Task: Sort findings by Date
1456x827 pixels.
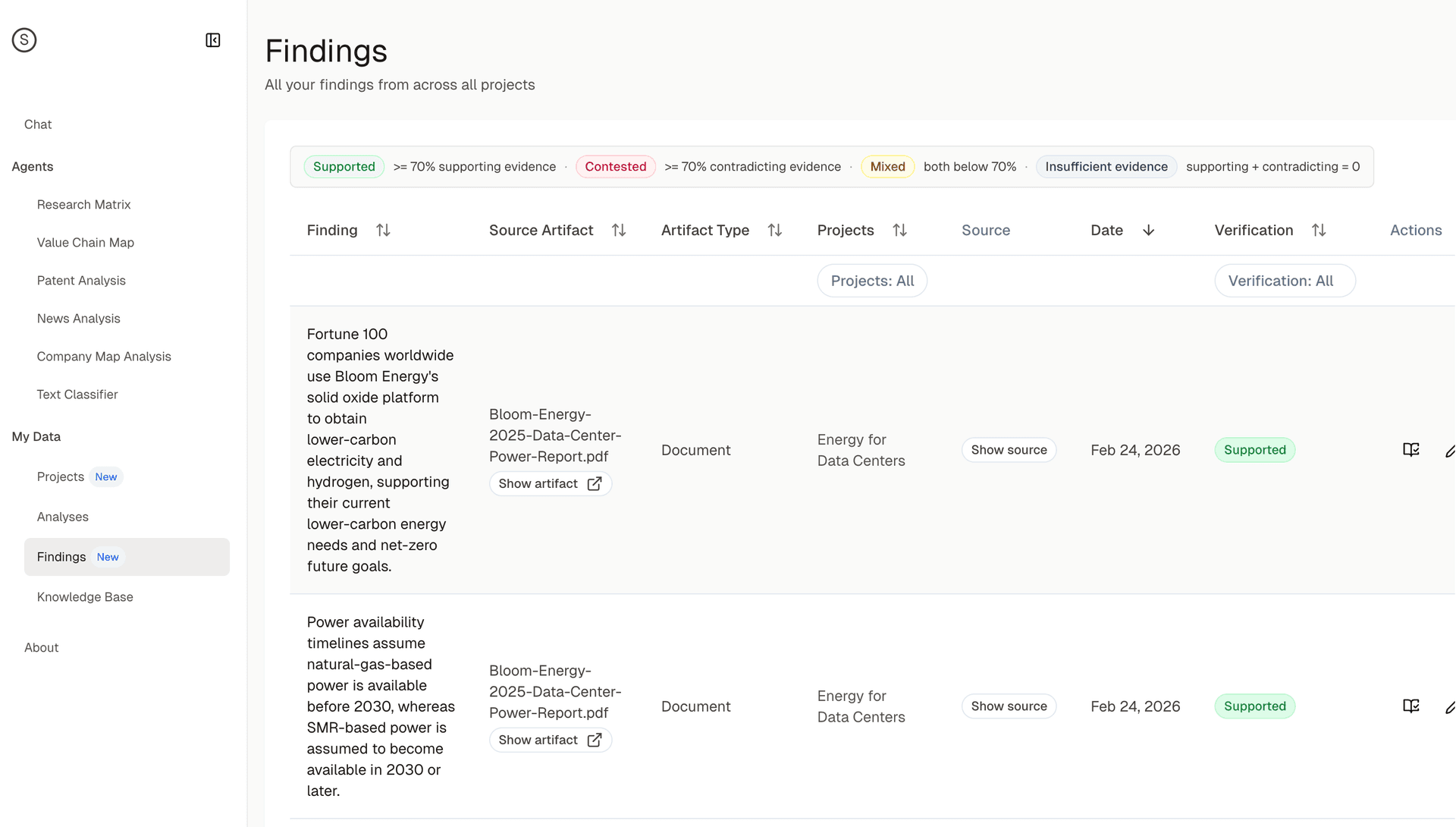Action: 1148,230
